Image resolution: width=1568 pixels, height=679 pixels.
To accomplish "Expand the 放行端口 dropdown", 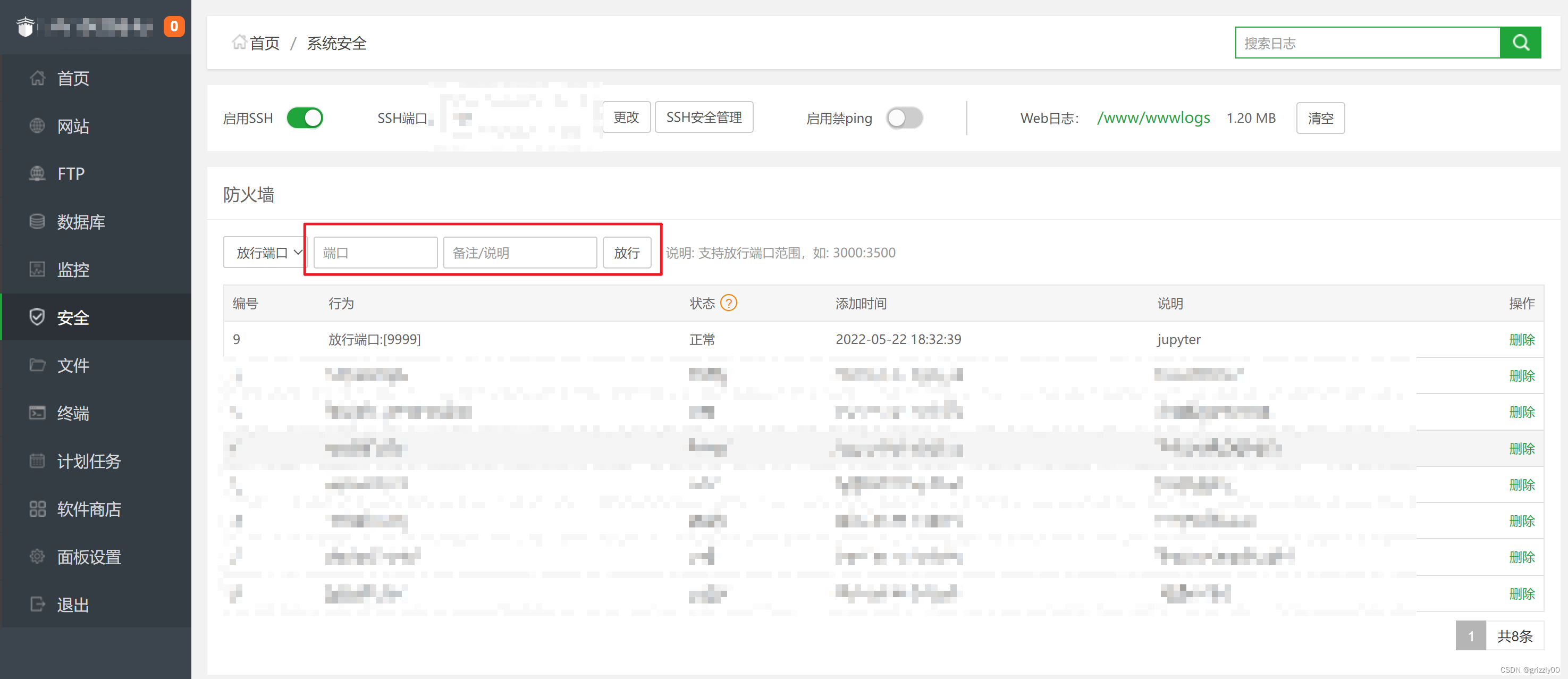I will click(x=265, y=252).
